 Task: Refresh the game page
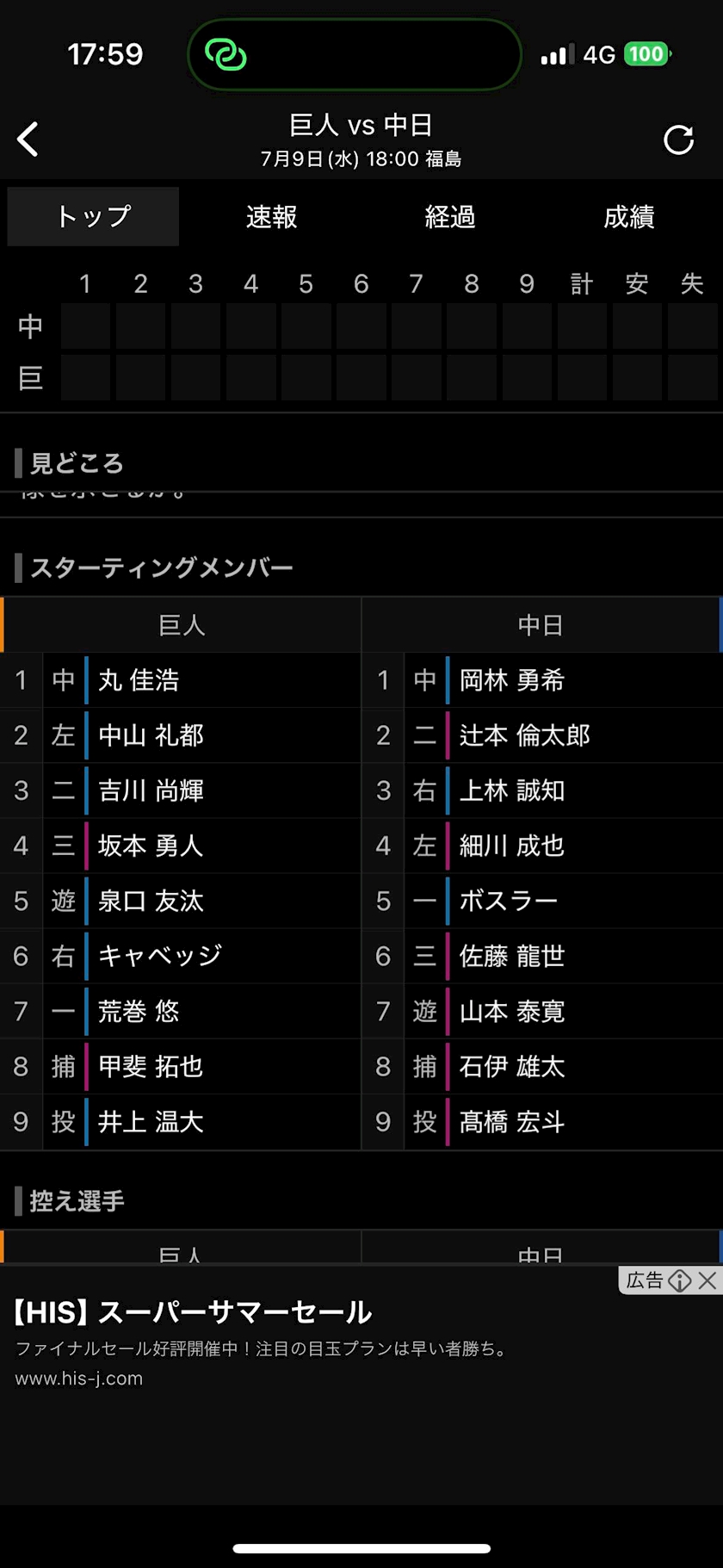(678, 139)
